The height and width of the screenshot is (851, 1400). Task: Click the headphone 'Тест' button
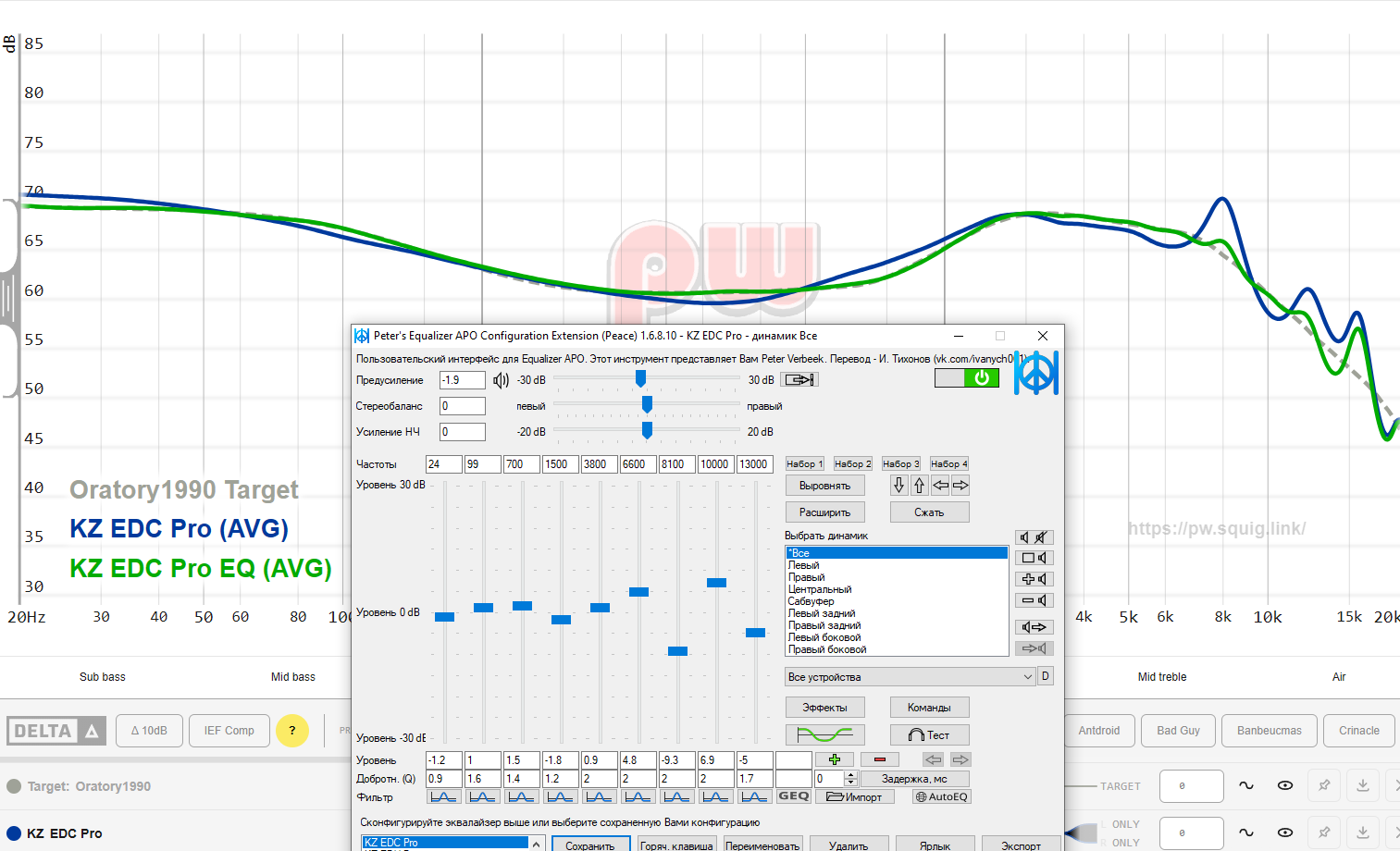929,734
